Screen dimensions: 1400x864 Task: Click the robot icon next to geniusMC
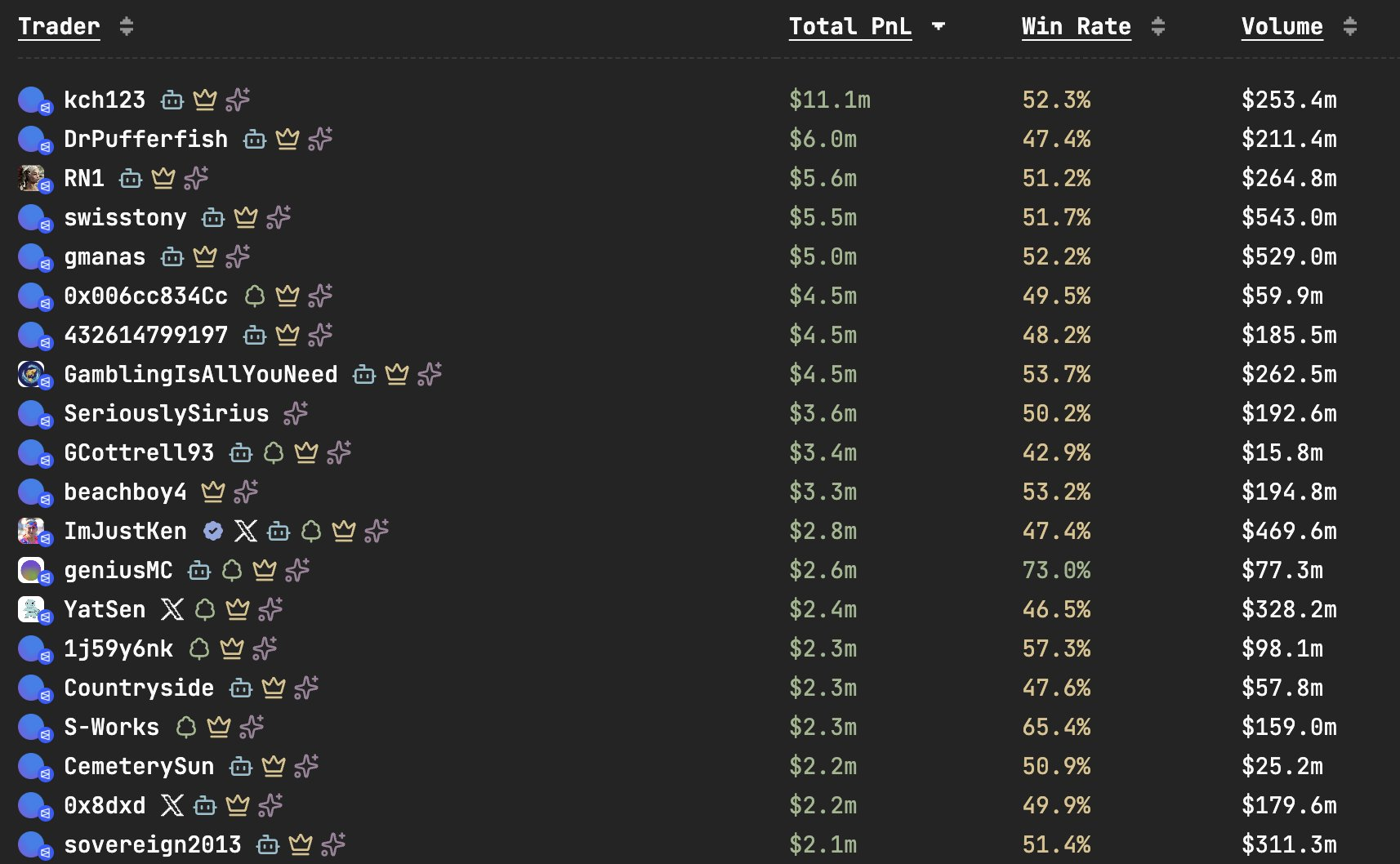coord(199,570)
